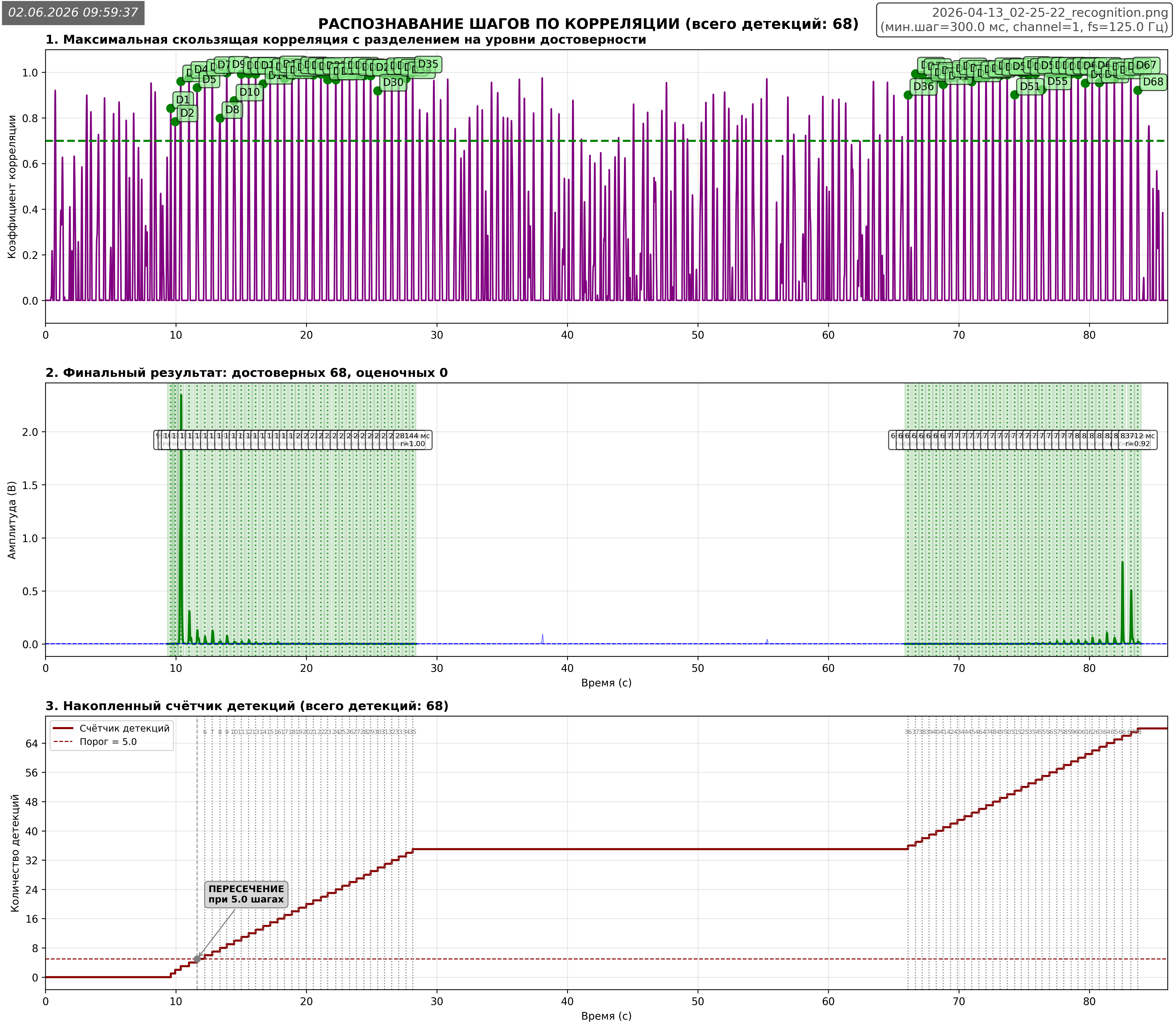Click the file name 2026-04-13_02-25-22_recognition.png

[x=1050, y=13]
